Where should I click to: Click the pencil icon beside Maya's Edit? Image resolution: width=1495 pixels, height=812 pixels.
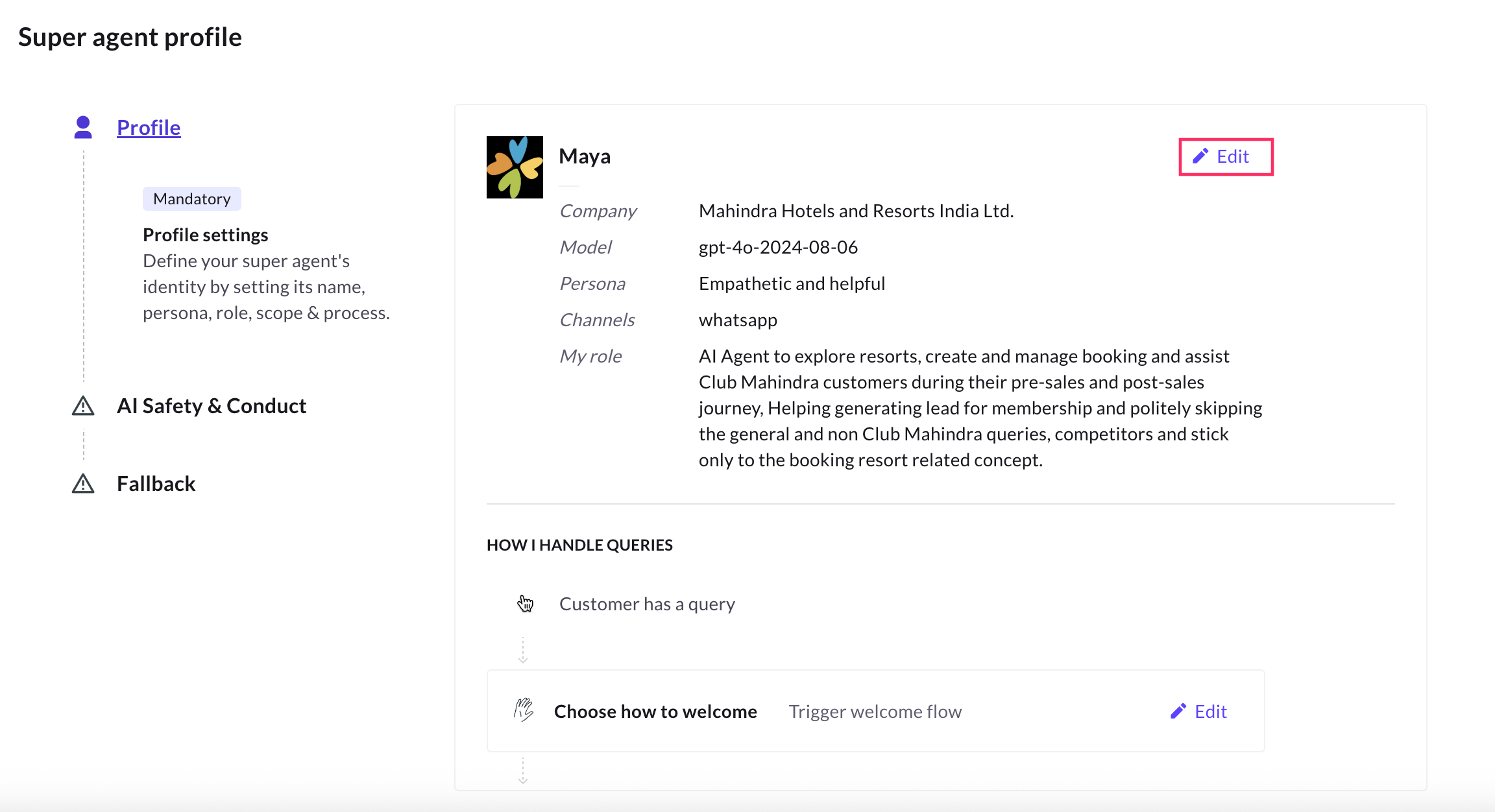pos(1200,156)
